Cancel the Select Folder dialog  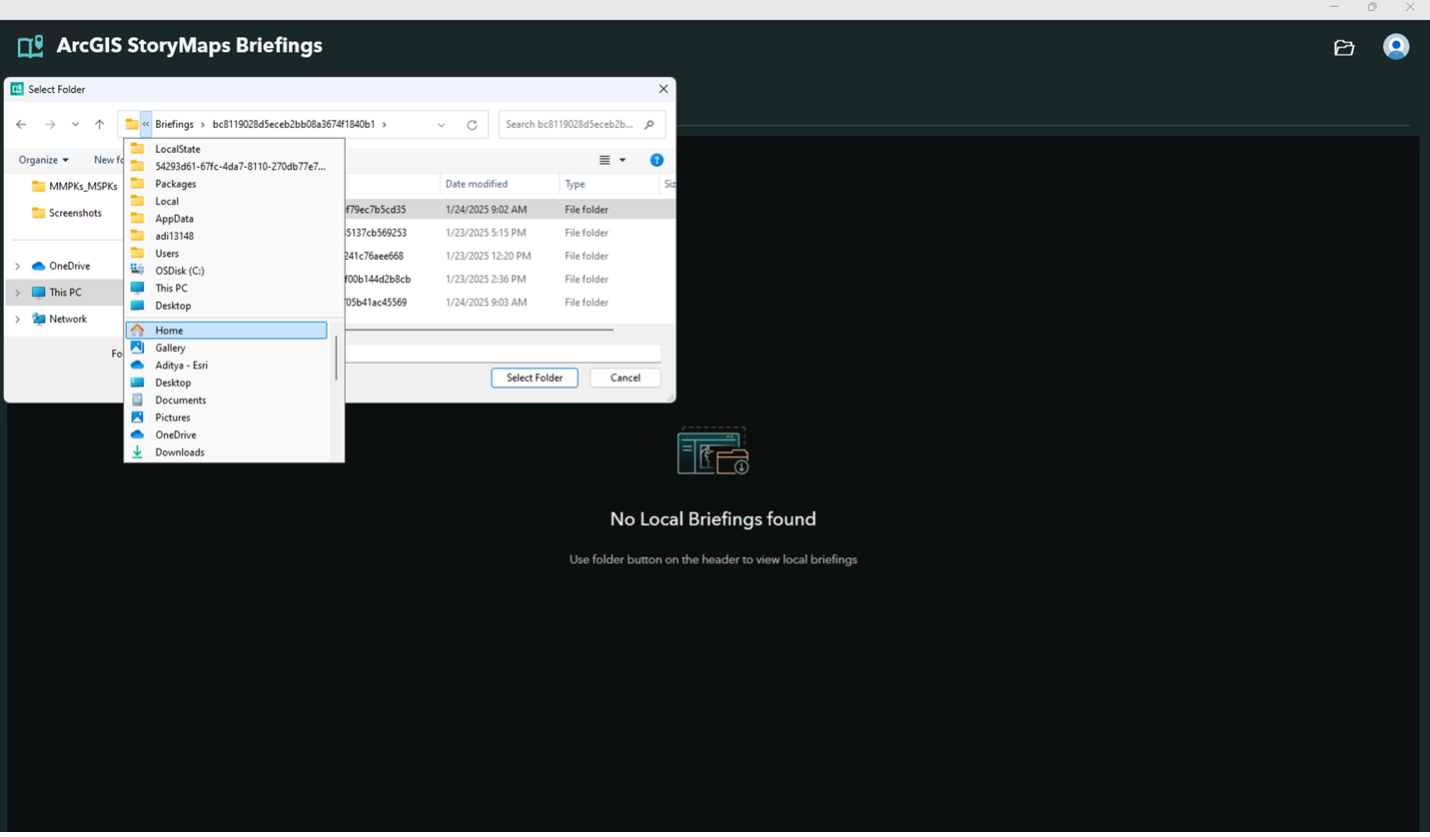pos(625,378)
